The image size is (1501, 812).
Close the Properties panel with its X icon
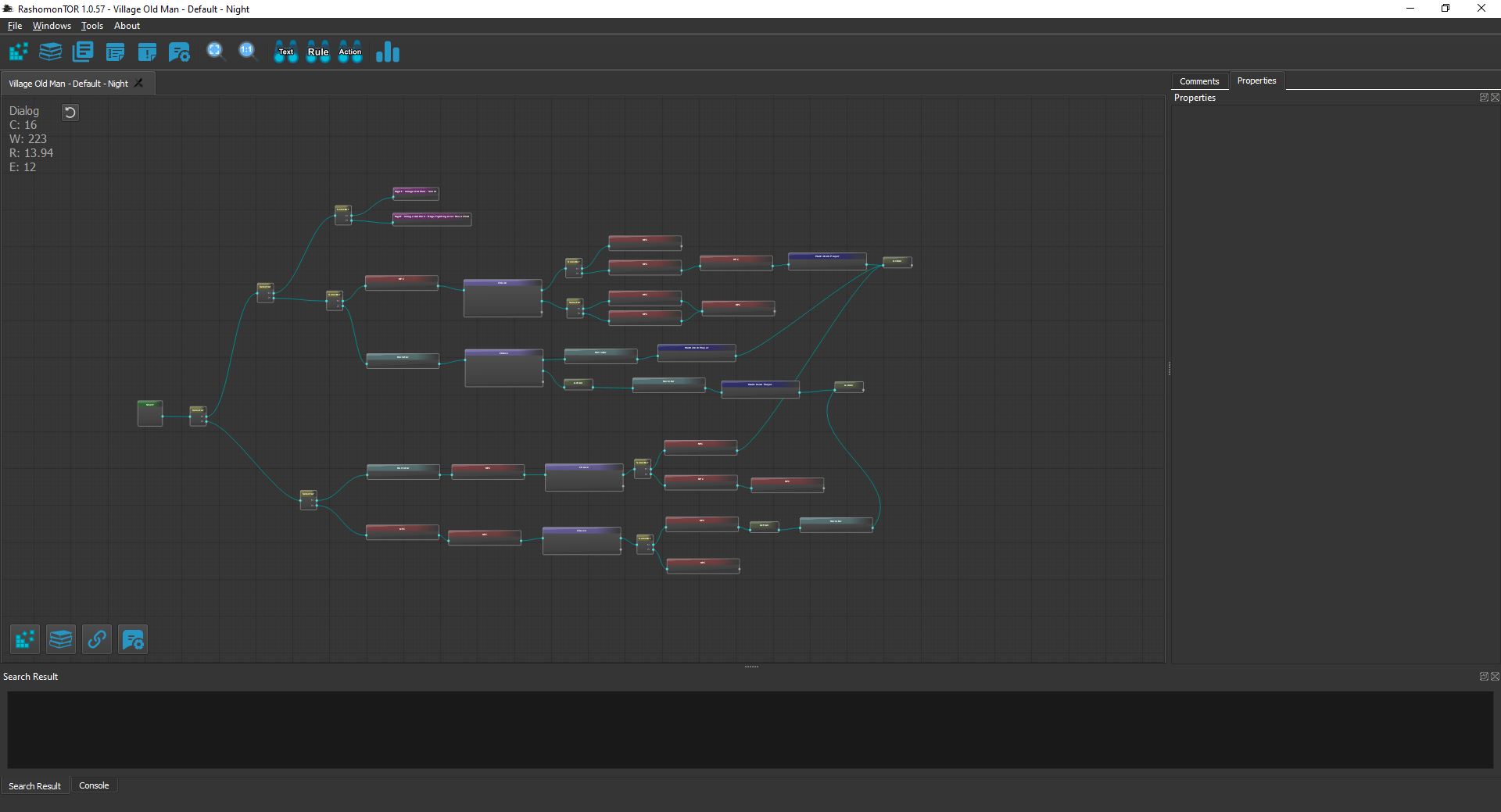click(x=1495, y=98)
